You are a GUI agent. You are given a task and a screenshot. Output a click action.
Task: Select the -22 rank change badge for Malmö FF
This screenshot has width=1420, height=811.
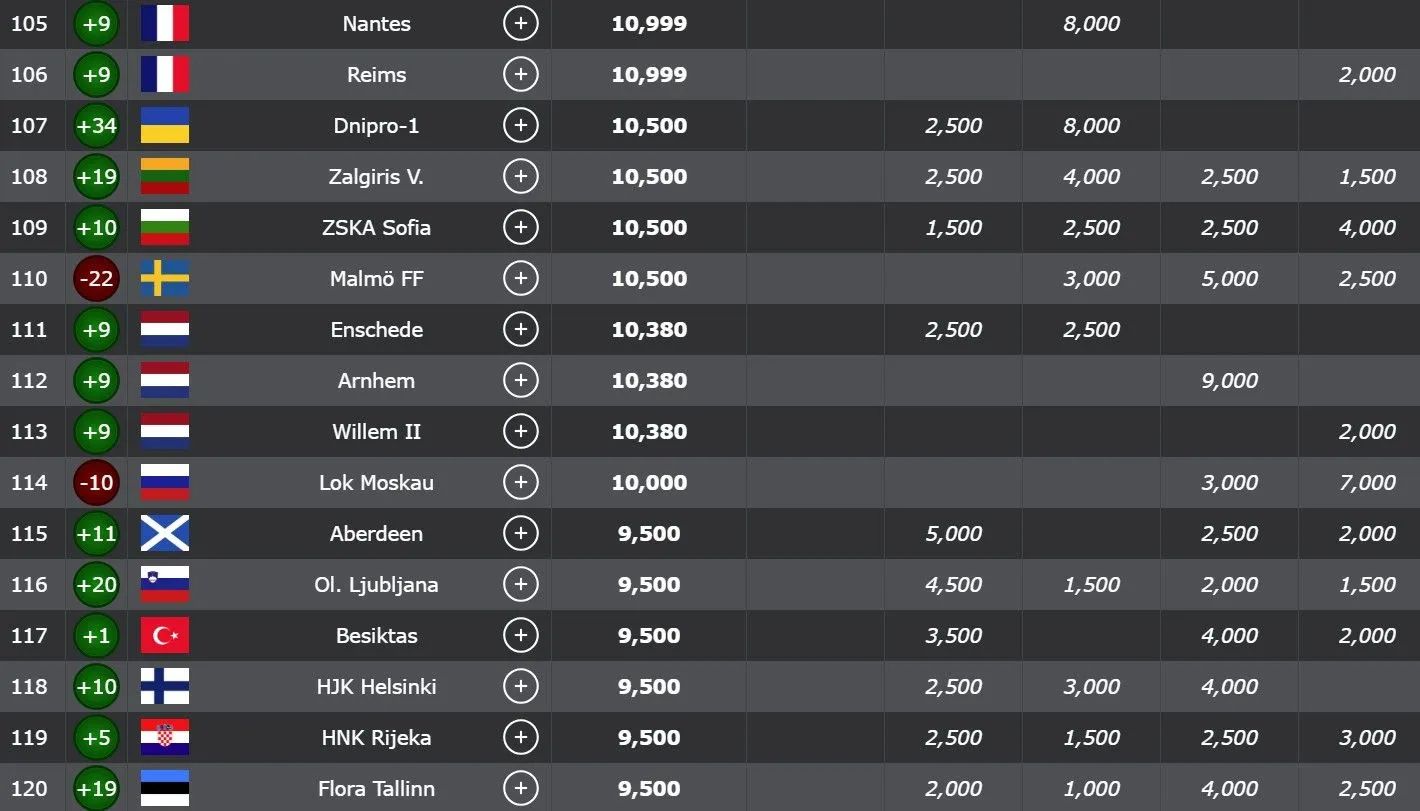97,278
